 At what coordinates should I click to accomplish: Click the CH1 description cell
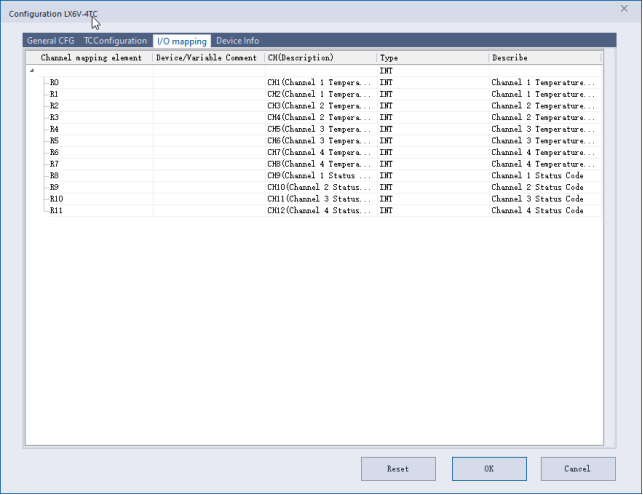tap(321, 82)
